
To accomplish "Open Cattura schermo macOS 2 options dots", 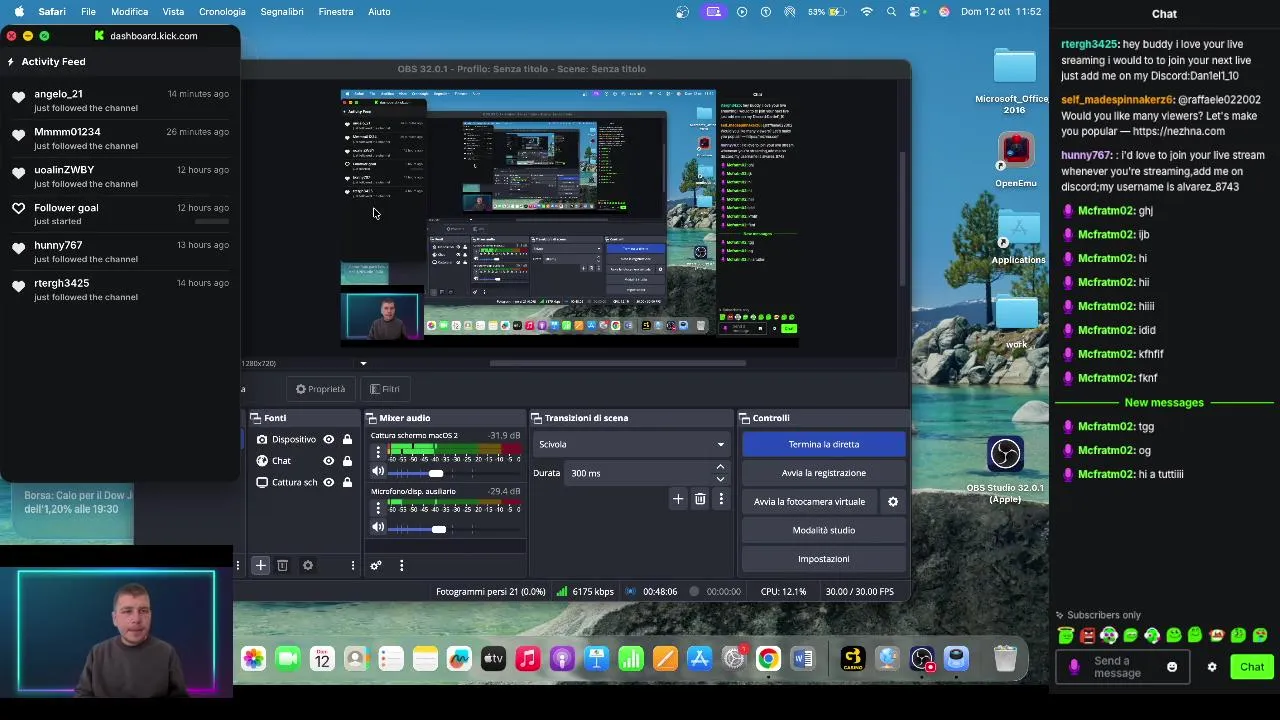I will (378, 453).
